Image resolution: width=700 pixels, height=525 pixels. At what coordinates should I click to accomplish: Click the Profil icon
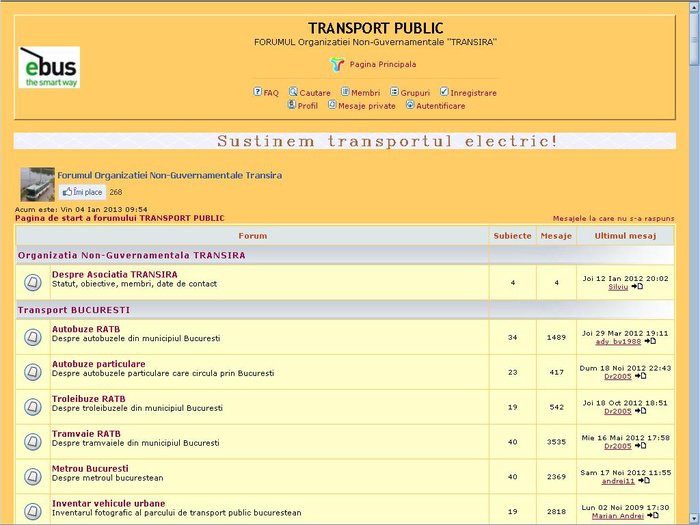(291, 105)
